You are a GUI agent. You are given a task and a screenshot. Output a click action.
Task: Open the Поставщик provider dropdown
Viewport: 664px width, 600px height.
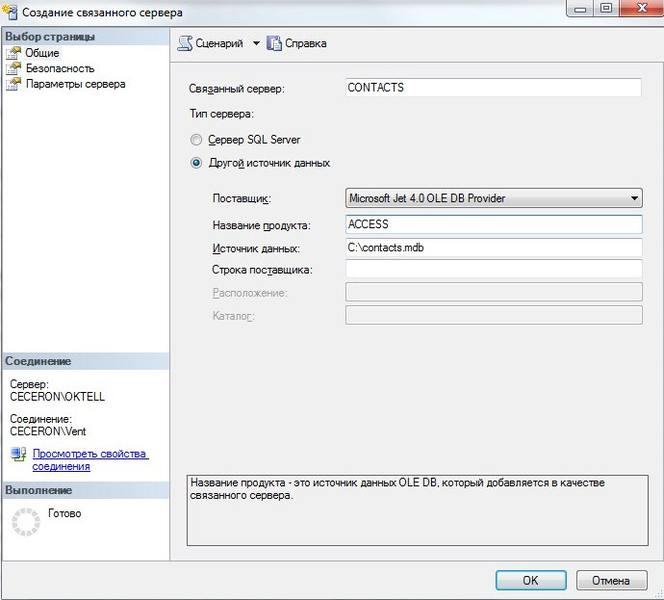click(x=493, y=198)
